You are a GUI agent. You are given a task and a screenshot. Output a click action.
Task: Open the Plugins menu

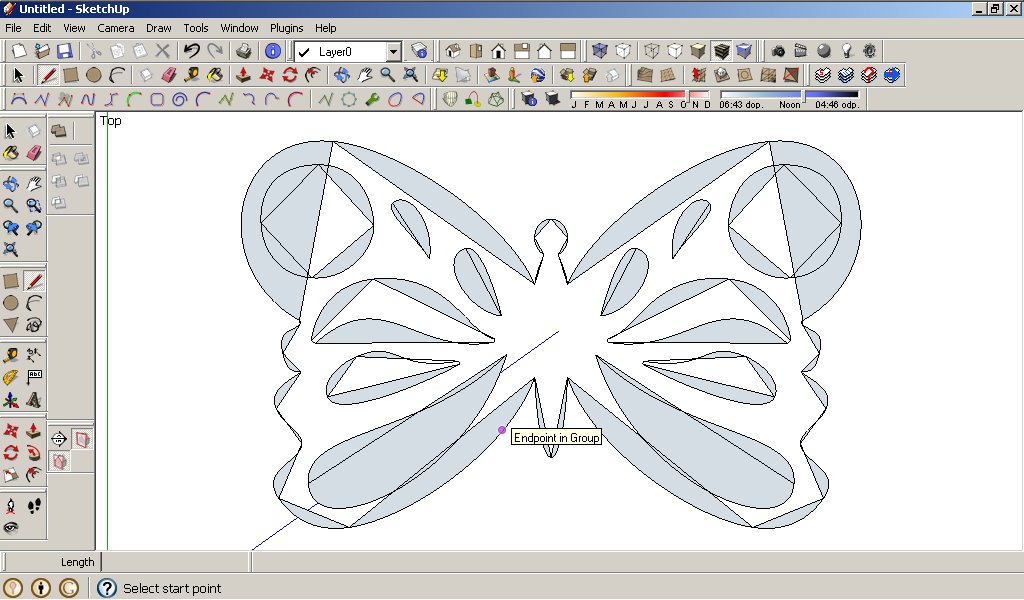pyautogui.click(x=287, y=28)
